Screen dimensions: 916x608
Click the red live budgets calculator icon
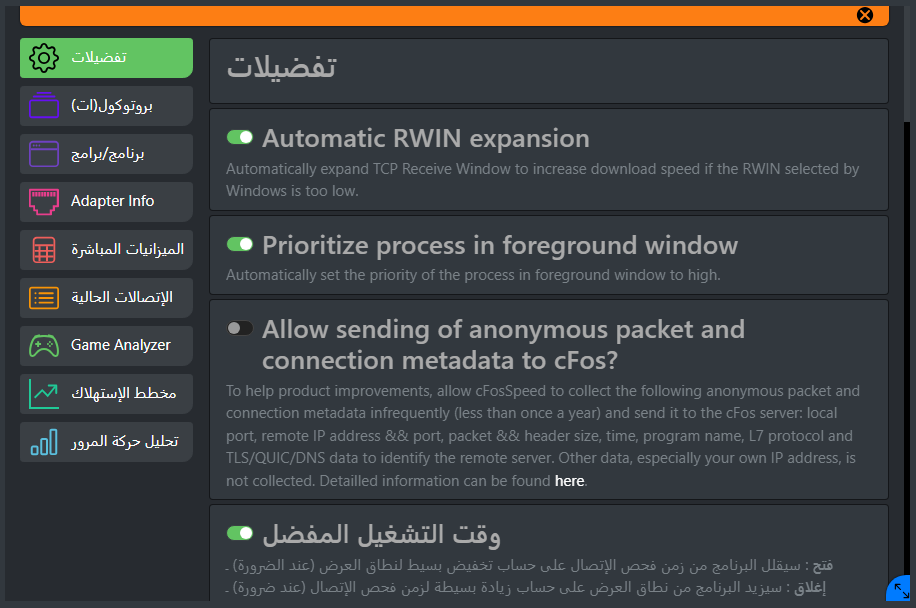[44, 250]
